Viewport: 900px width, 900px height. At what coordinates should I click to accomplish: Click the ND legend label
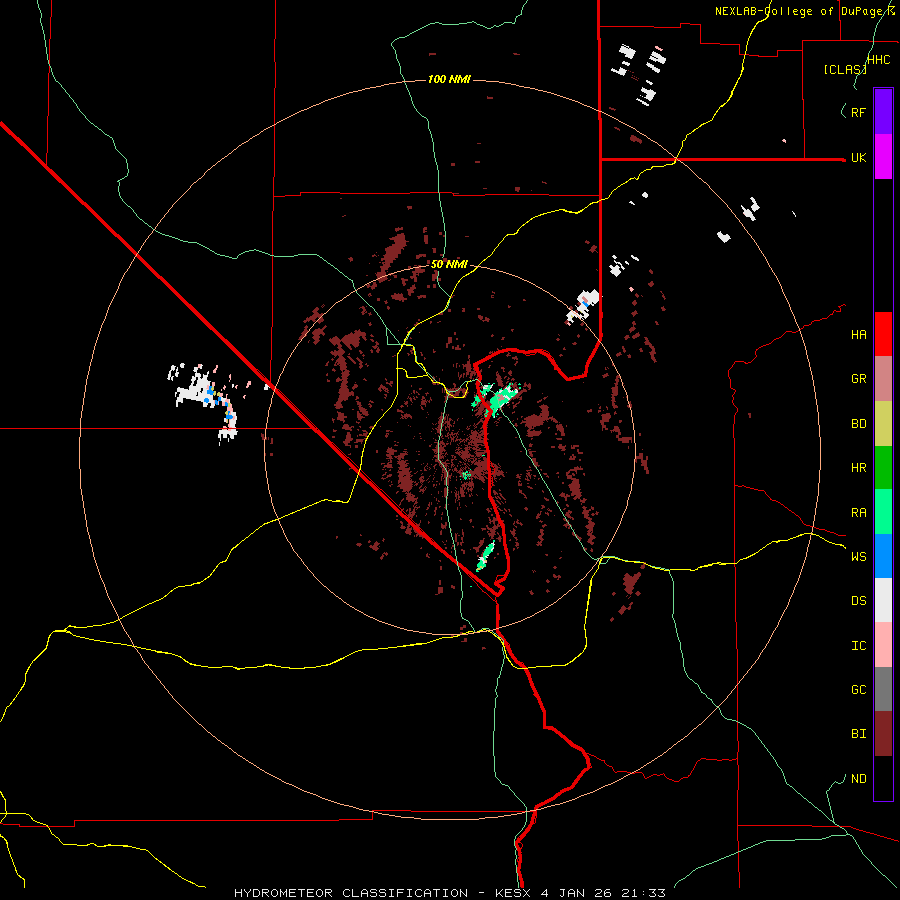pyautogui.click(x=858, y=779)
